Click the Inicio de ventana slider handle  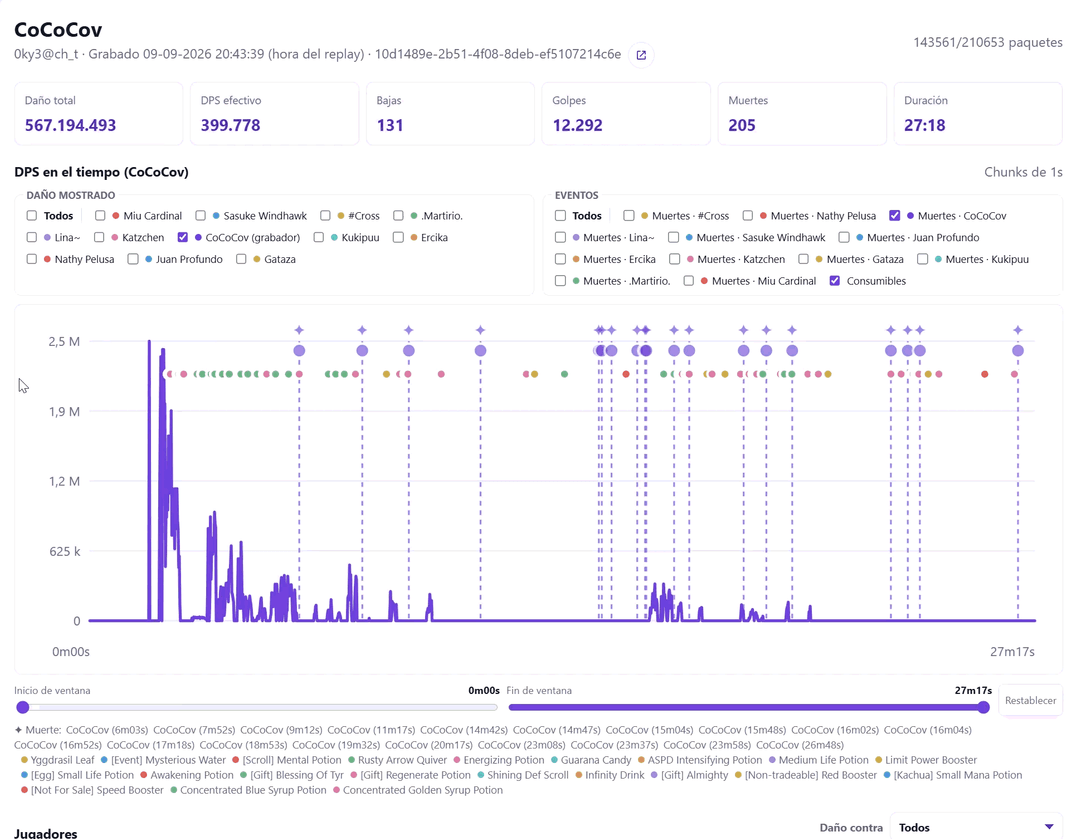point(23,707)
